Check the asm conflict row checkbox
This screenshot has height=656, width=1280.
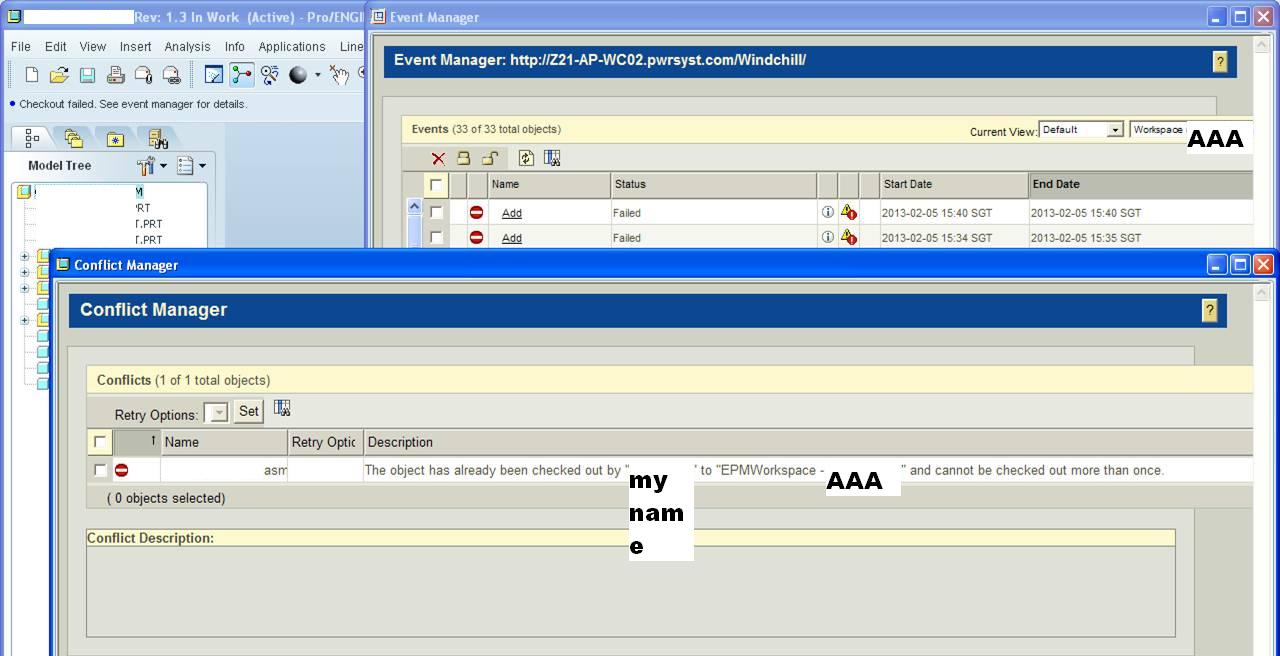pyautogui.click(x=100, y=470)
